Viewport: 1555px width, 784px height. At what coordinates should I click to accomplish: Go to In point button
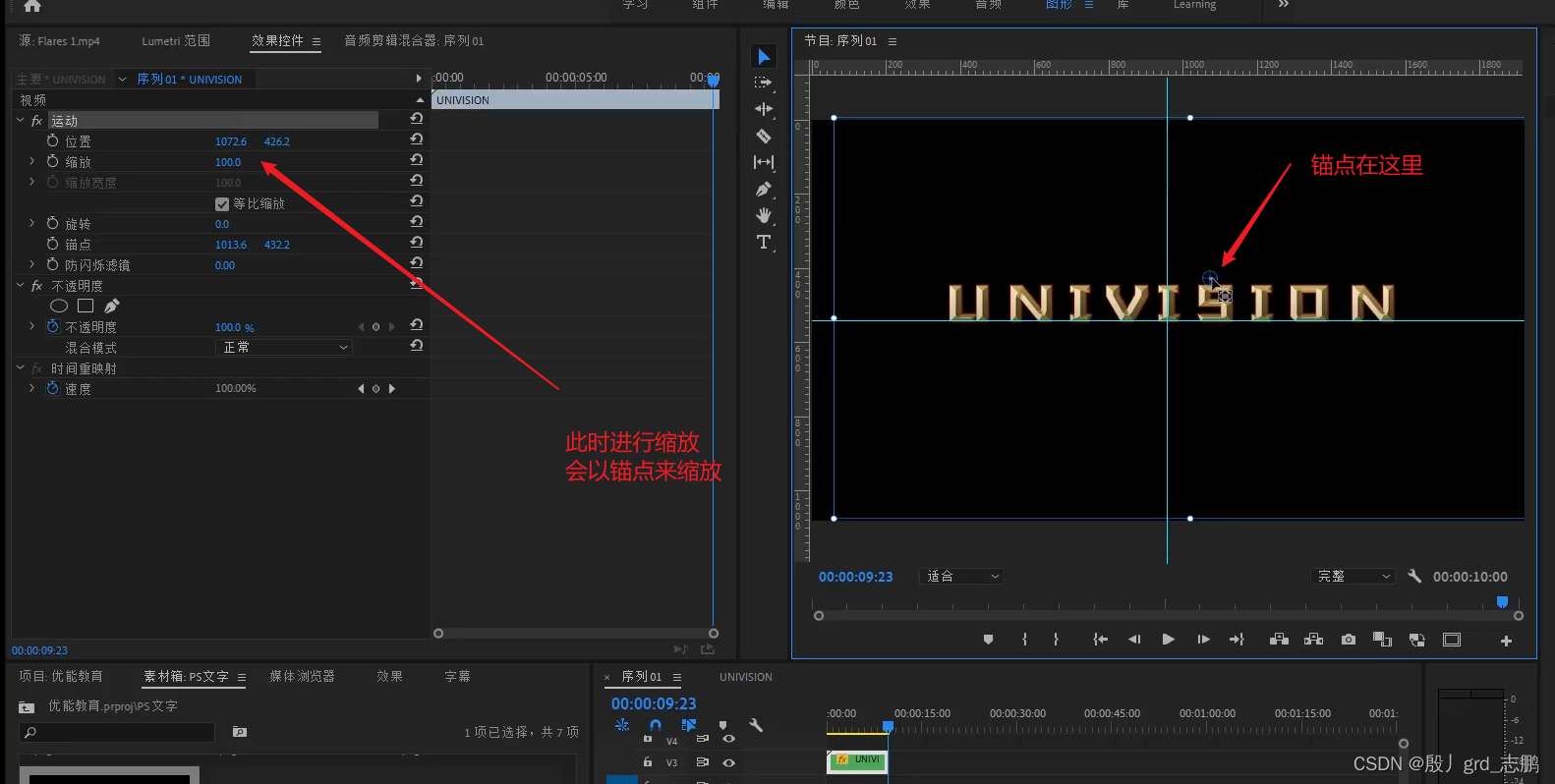[x=1101, y=640]
